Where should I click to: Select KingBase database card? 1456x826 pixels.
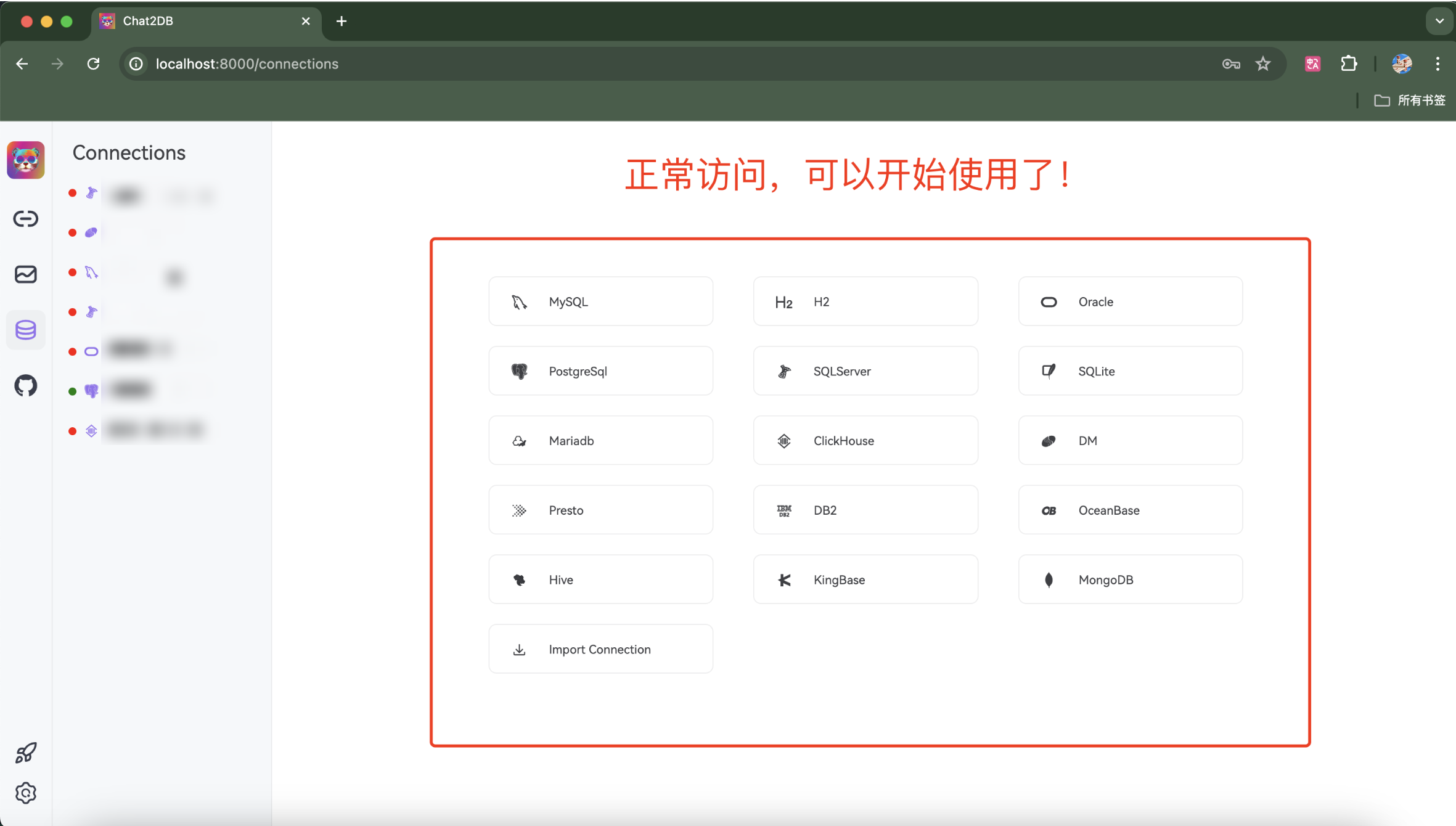865,579
